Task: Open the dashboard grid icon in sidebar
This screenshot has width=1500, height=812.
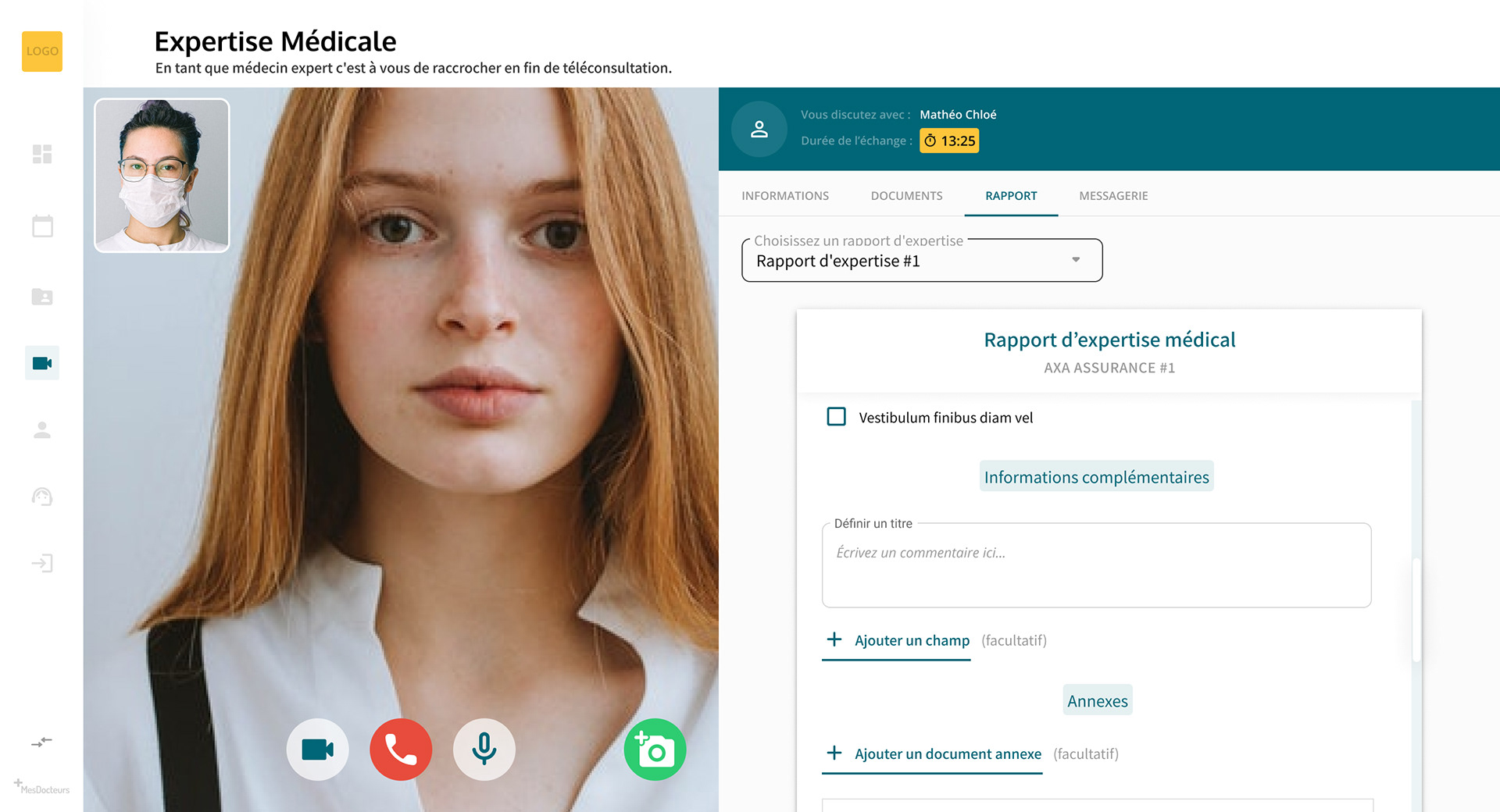Action: click(x=42, y=154)
